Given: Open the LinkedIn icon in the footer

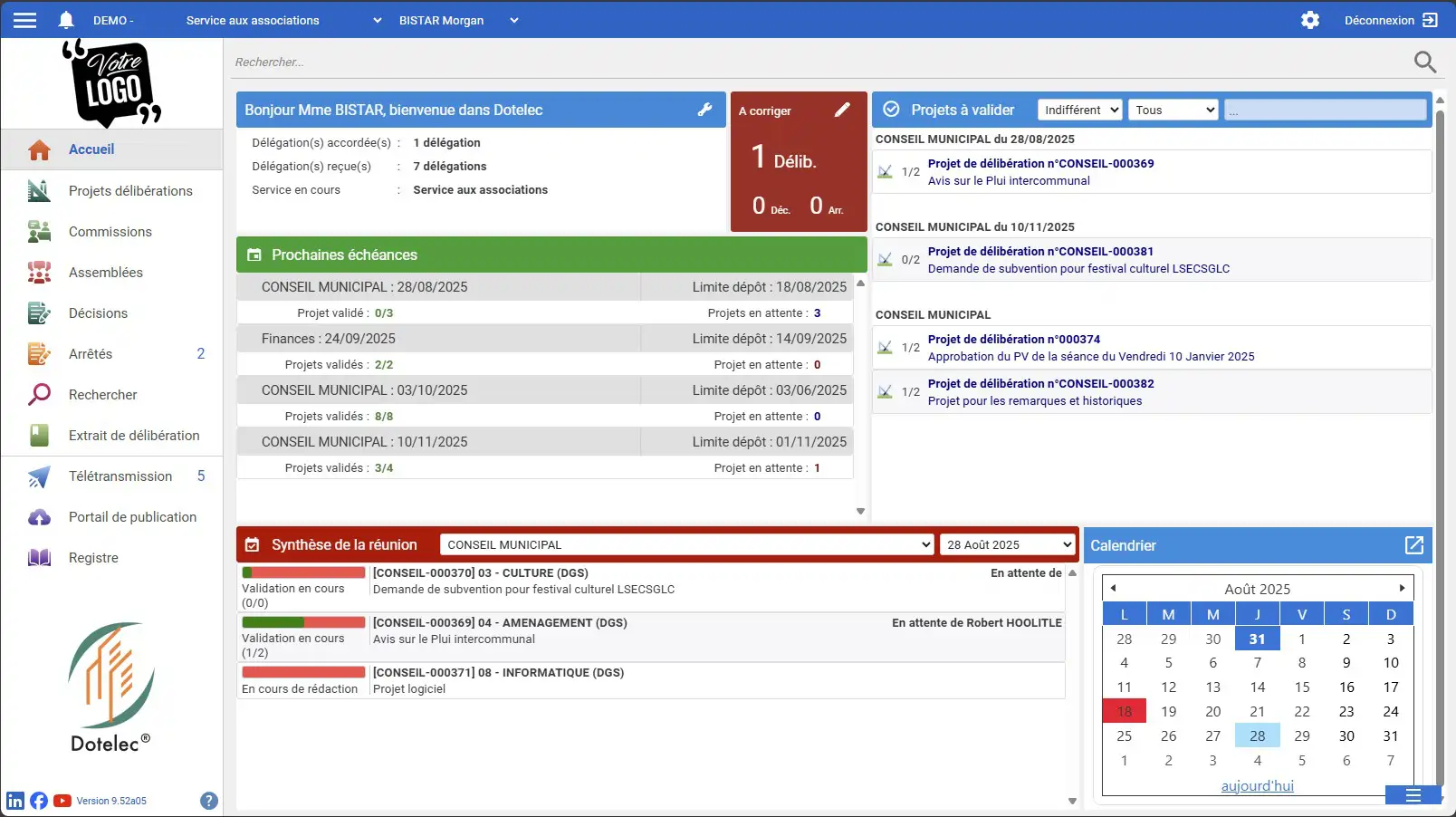Looking at the screenshot, I should [x=15, y=801].
